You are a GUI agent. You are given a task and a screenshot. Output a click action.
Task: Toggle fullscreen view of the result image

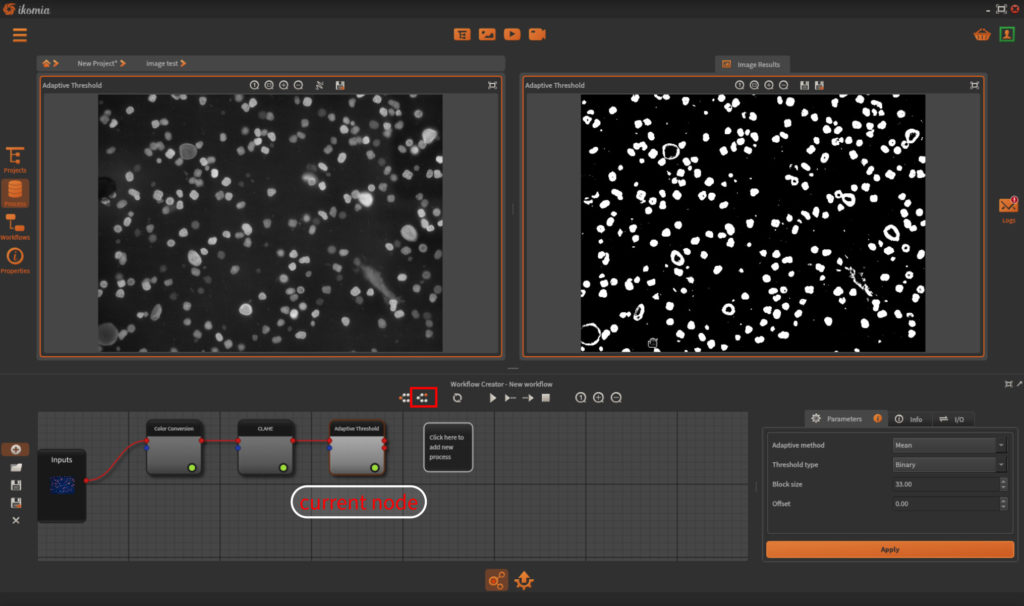click(975, 85)
